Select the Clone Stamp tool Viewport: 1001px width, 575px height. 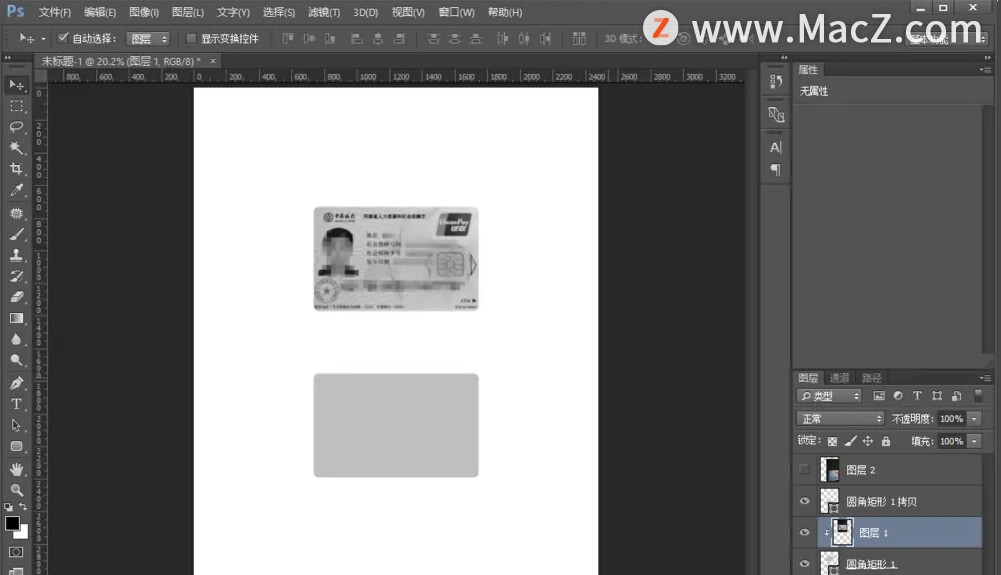pos(16,255)
